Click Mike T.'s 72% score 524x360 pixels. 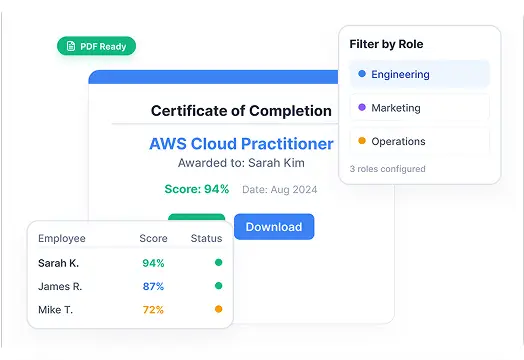[153, 310]
